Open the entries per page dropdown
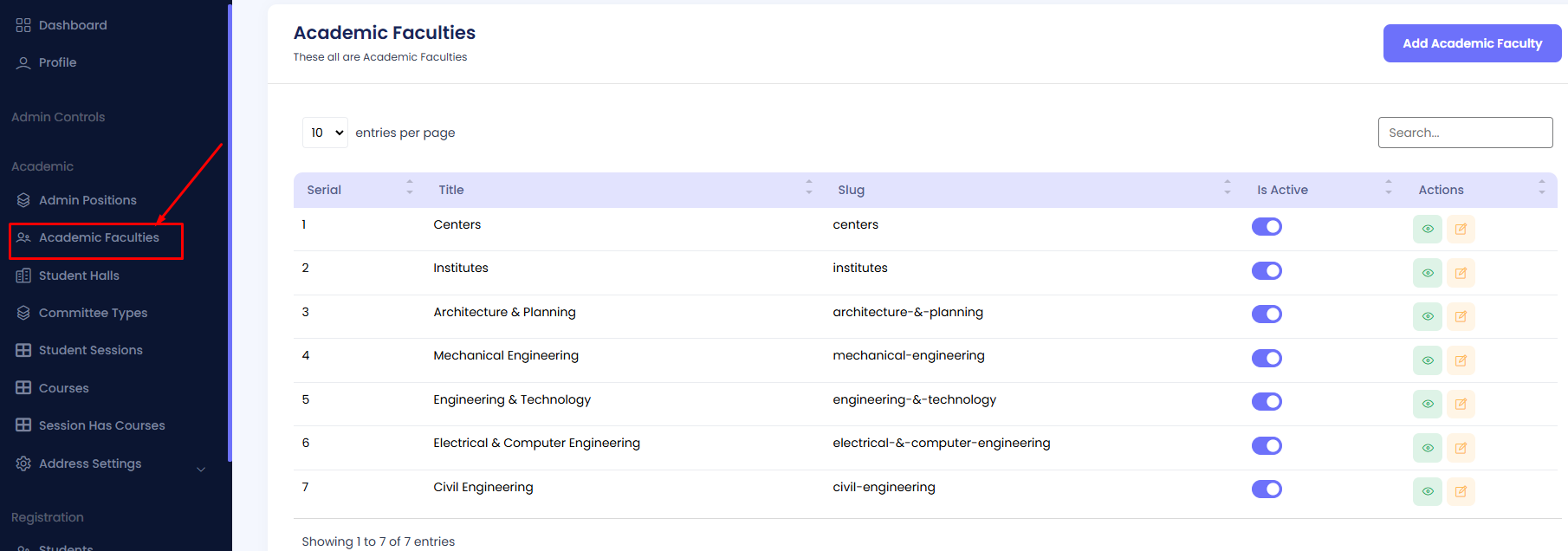Image resolution: width=1568 pixels, height=551 pixels. (326, 133)
